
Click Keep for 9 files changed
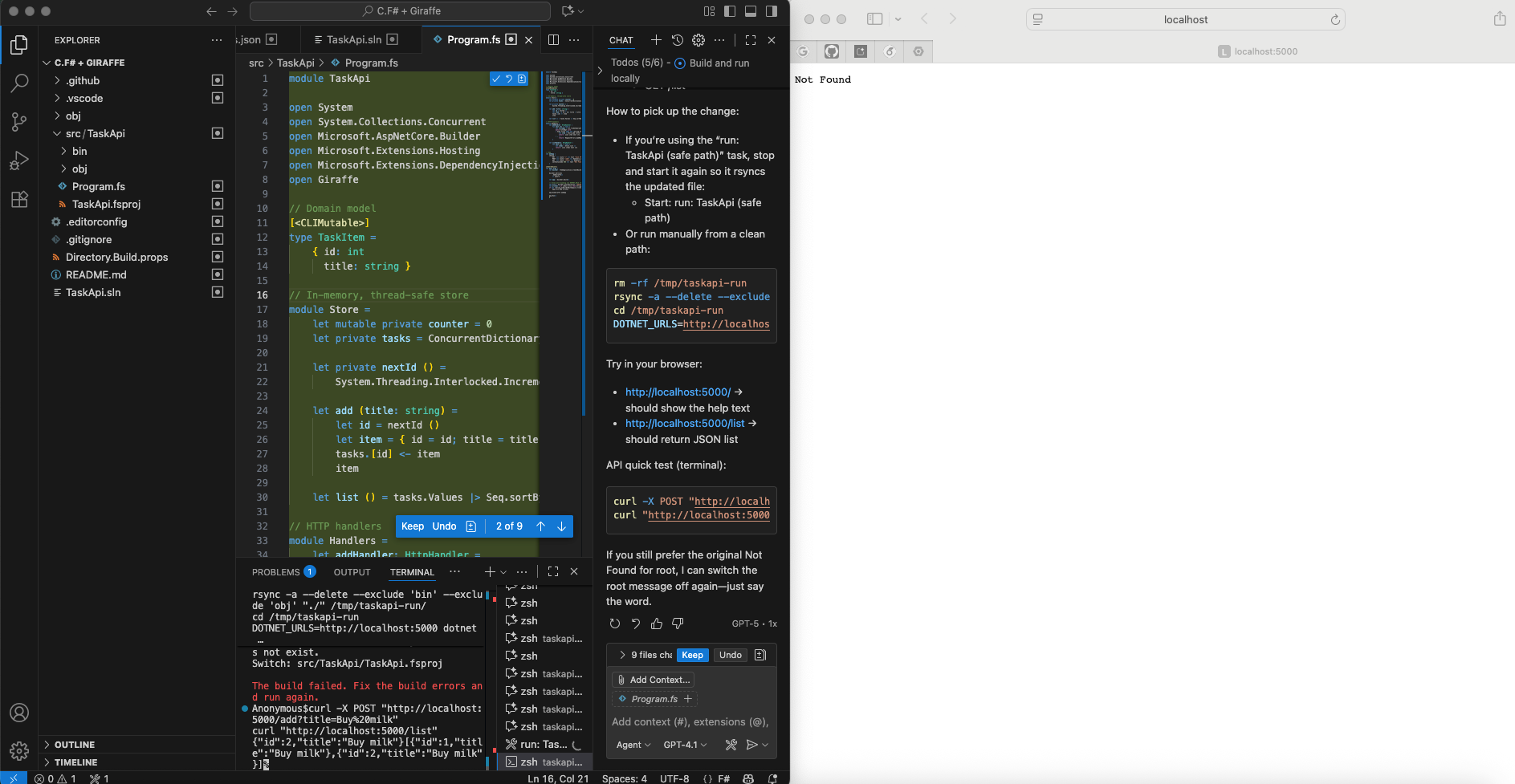pyautogui.click(x=692, y=655)
